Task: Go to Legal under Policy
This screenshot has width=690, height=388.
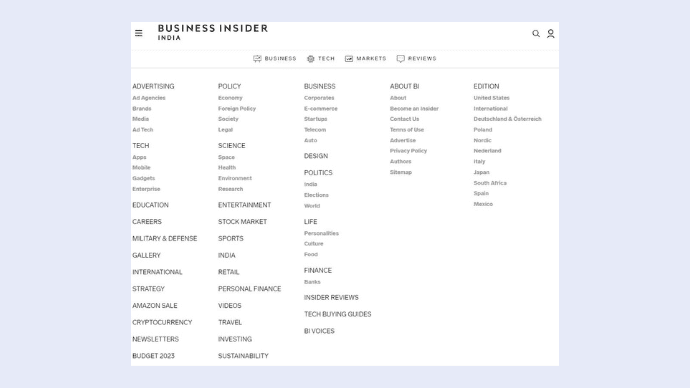Action: point(225,129)
